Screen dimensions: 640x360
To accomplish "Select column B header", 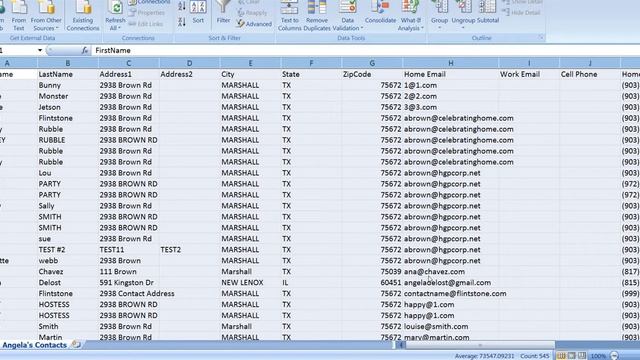I will [x=68, y=63].
